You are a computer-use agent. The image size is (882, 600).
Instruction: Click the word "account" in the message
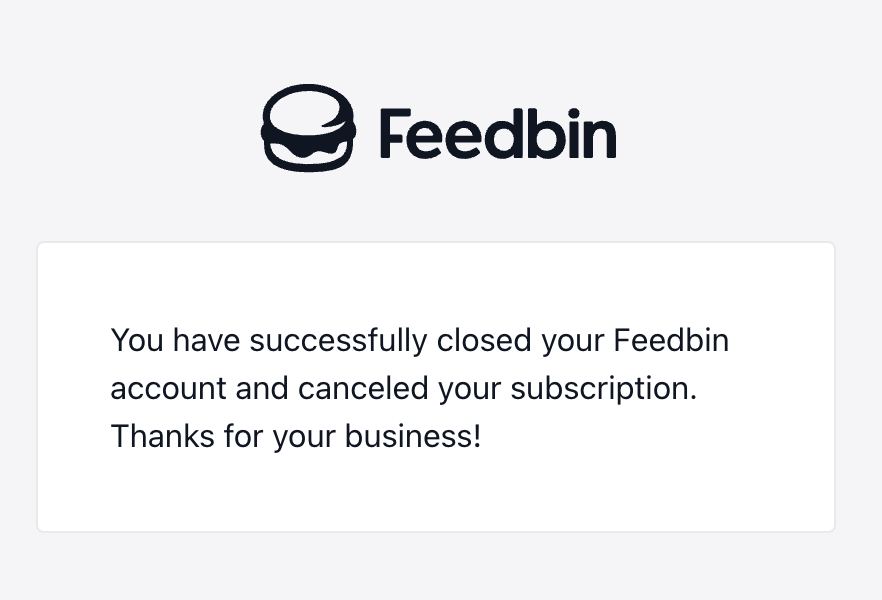click(x=169, y=389)
